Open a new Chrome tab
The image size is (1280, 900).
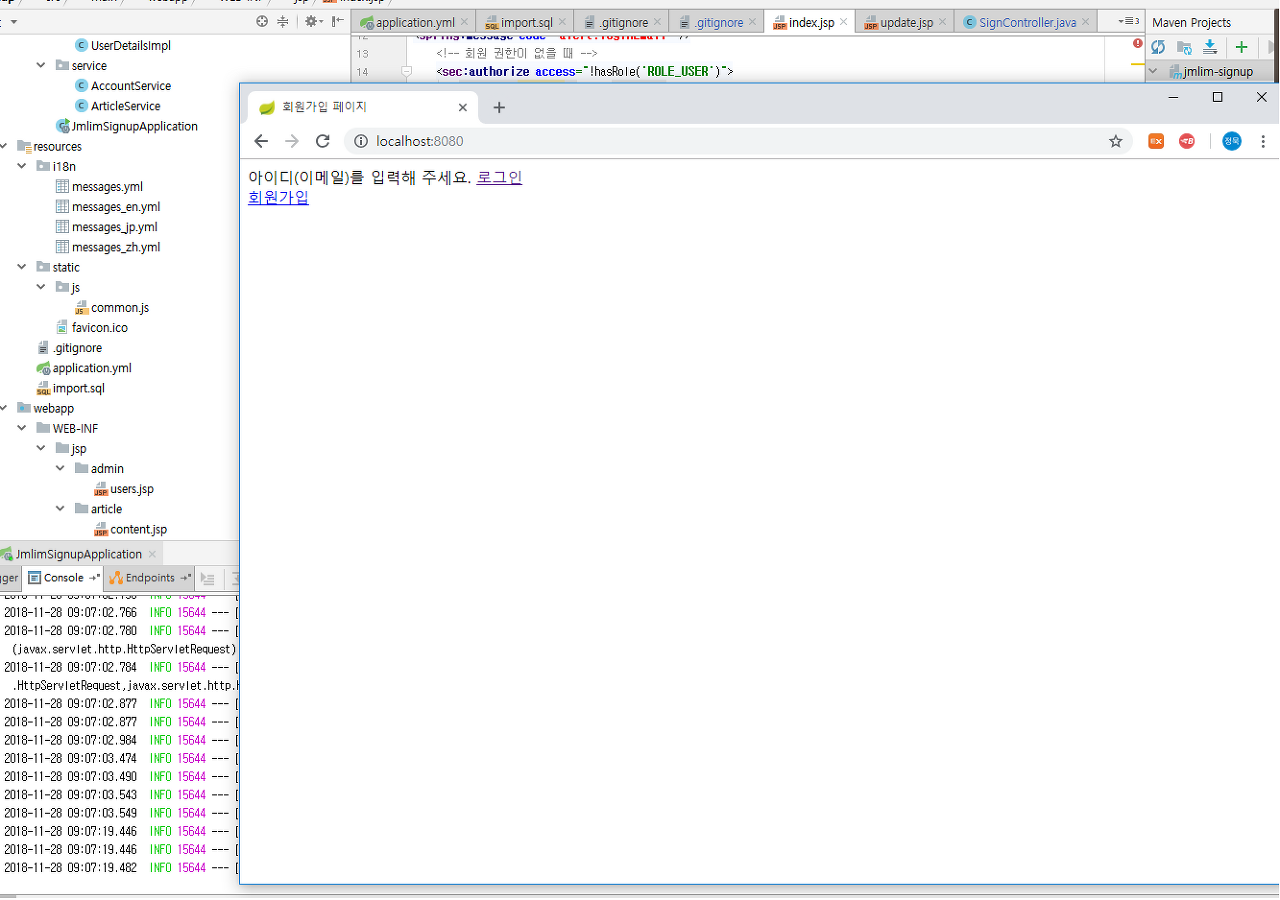tap(499, 107)
